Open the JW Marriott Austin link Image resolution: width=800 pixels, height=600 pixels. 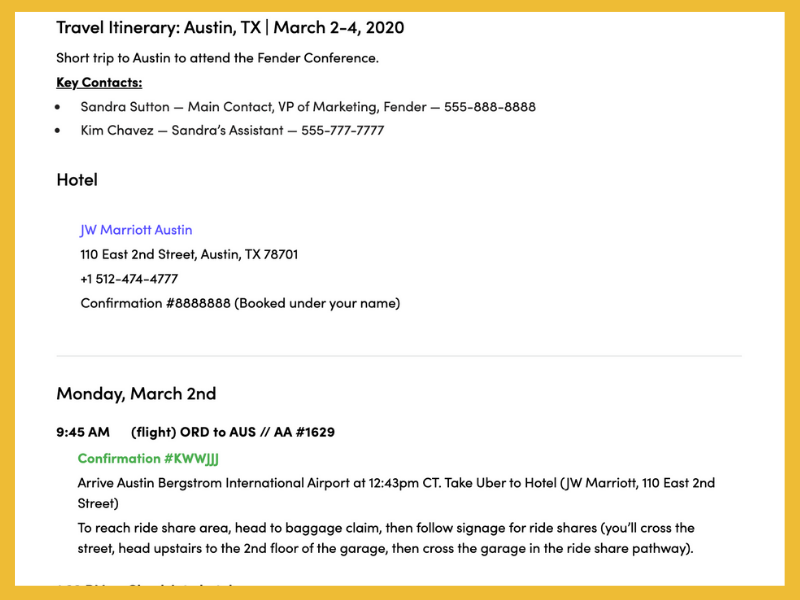pyautogui.click(x=136, y=230)
